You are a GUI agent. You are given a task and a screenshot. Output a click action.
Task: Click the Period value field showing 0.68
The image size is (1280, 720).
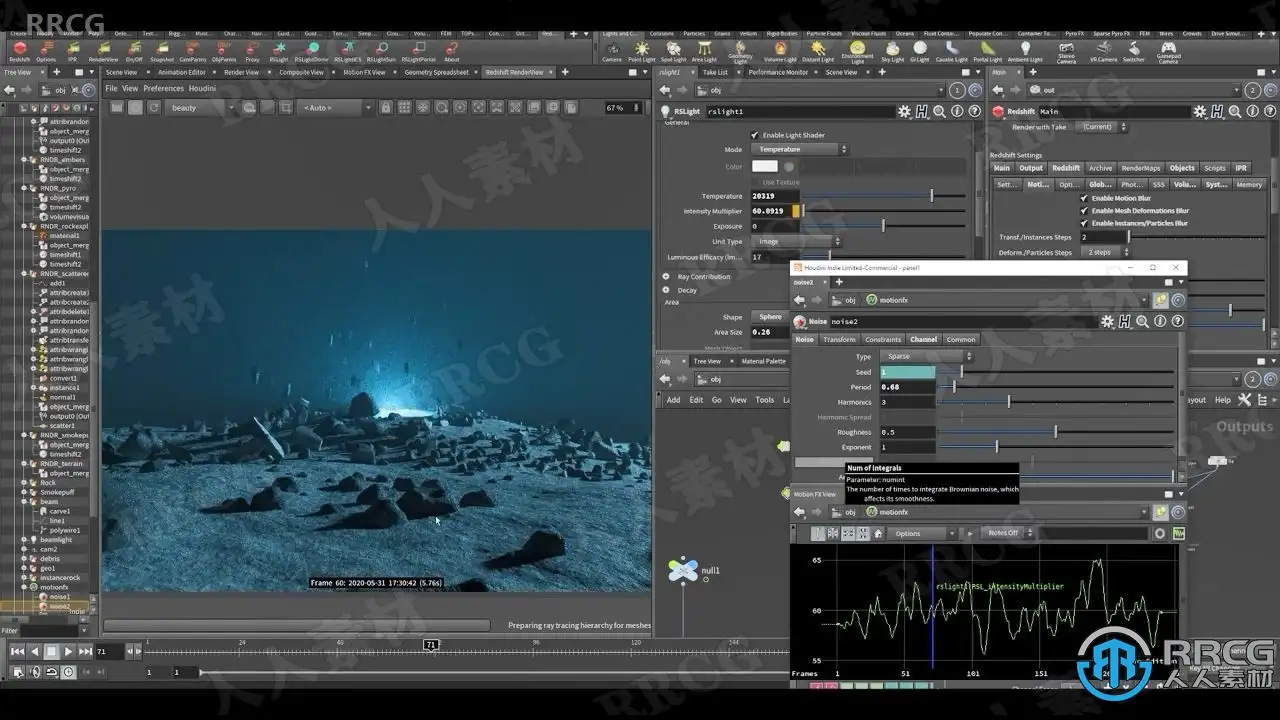(x=907, y=387)
